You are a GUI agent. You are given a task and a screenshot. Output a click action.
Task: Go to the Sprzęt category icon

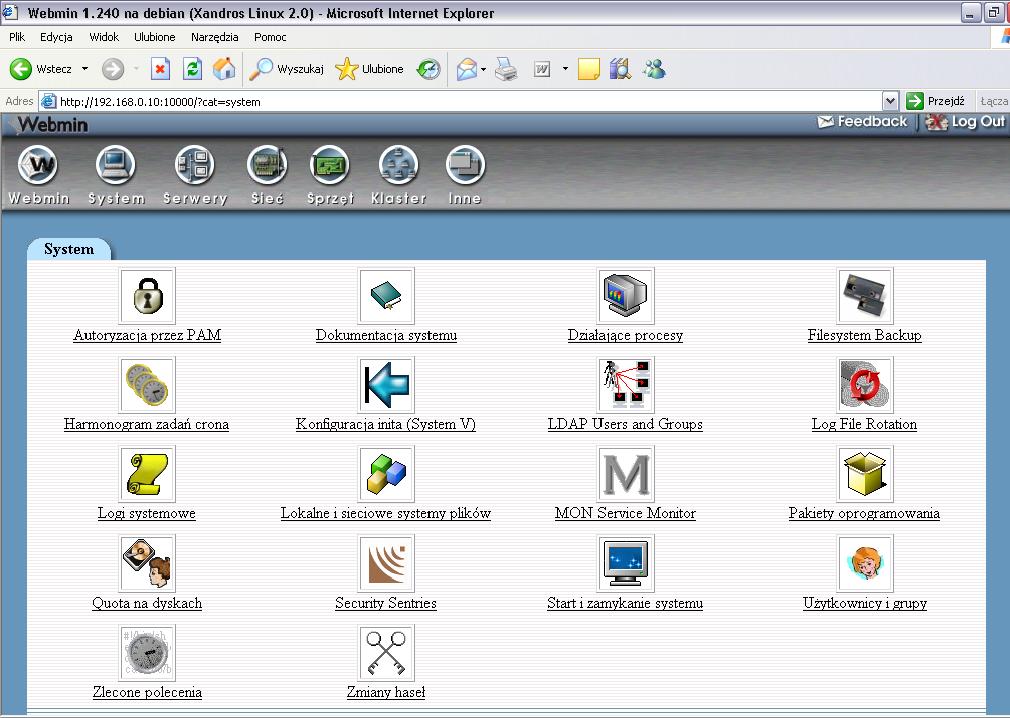(x=330, y=165)
